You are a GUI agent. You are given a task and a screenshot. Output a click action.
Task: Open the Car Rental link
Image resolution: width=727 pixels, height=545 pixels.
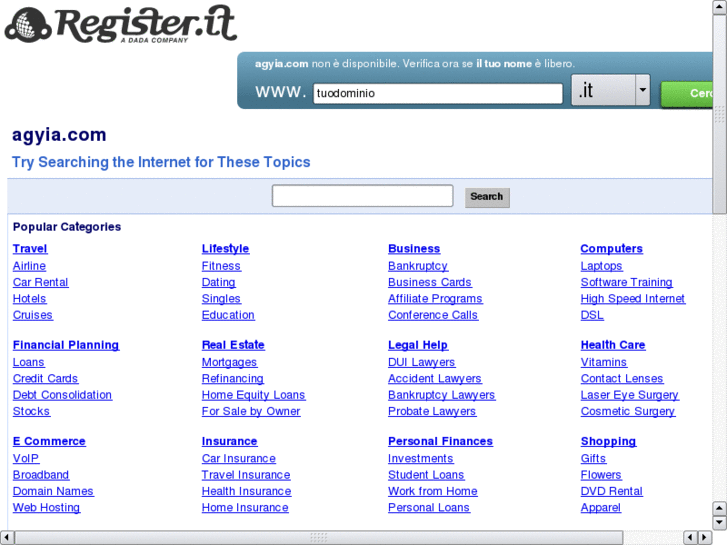pos(40,282)
